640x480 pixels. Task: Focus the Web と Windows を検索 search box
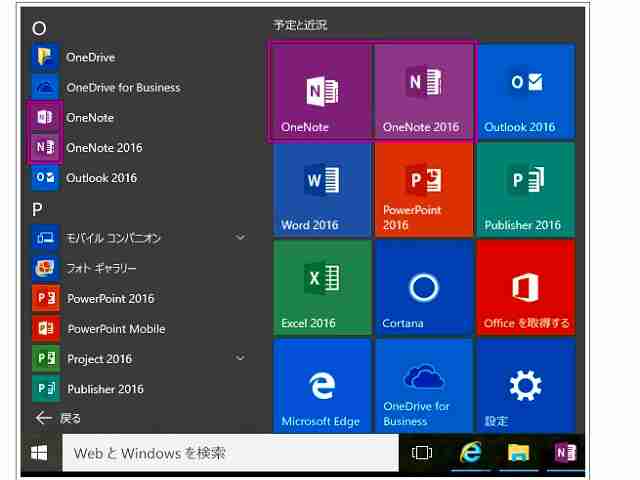[x=230, y=453]
